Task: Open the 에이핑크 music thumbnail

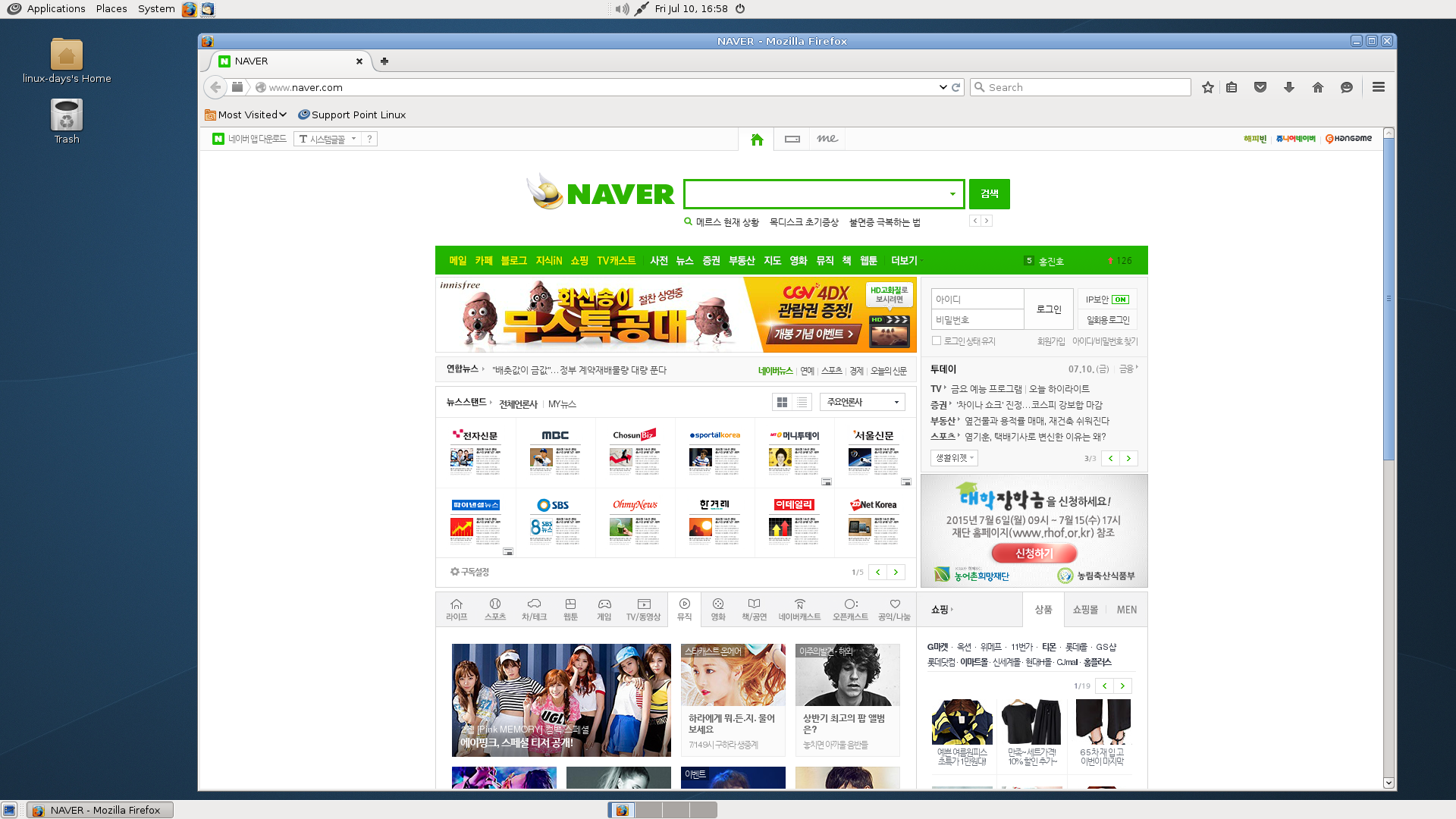Action: point(561,700)
